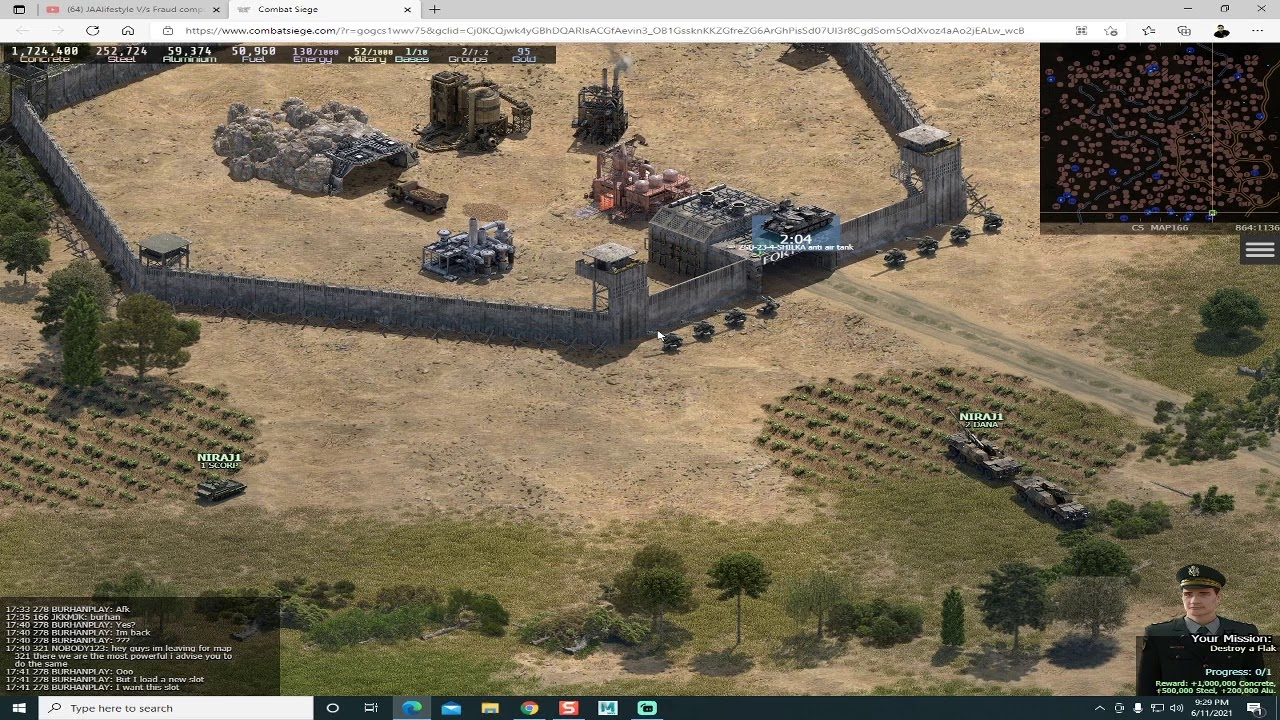Image resolution: width=1280 pixels, height=720 pixels.
Task: Select the NIRAJ1 SCORP tank unit
Action: [221, 489]
